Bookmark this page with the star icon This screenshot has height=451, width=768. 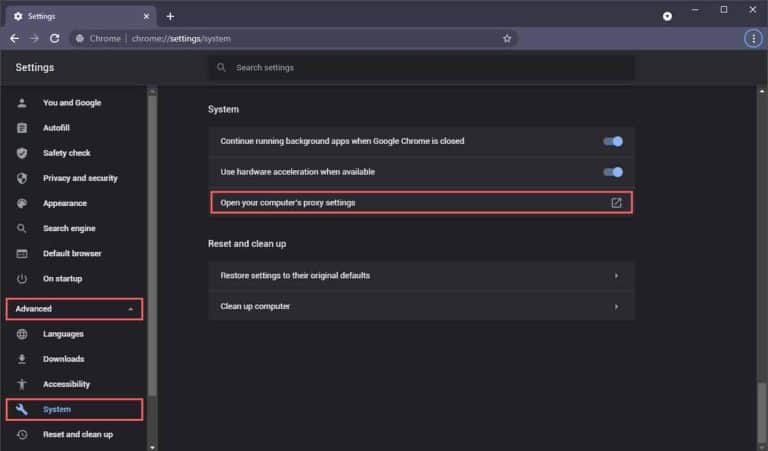point(507,38)
